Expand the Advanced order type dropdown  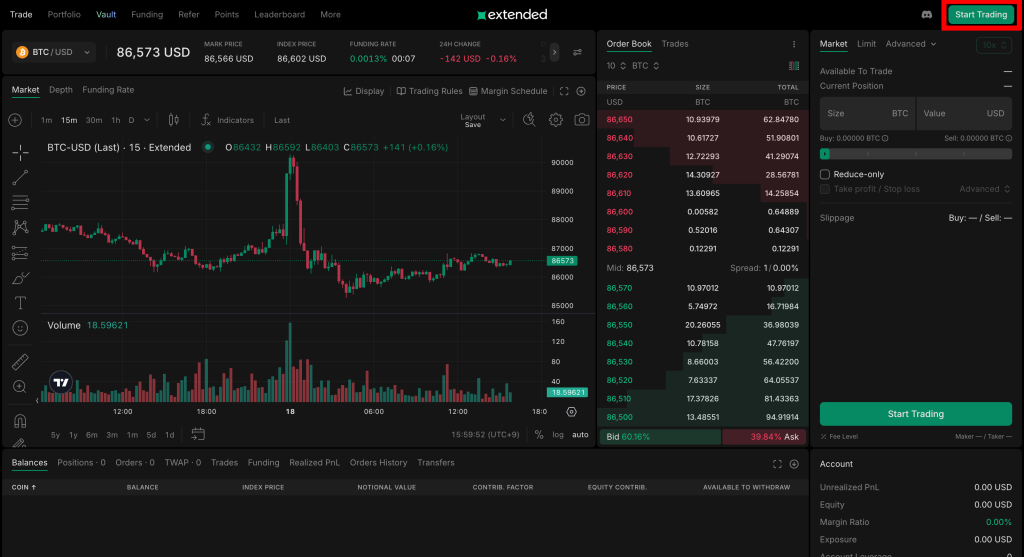click(x=910, y=44)
